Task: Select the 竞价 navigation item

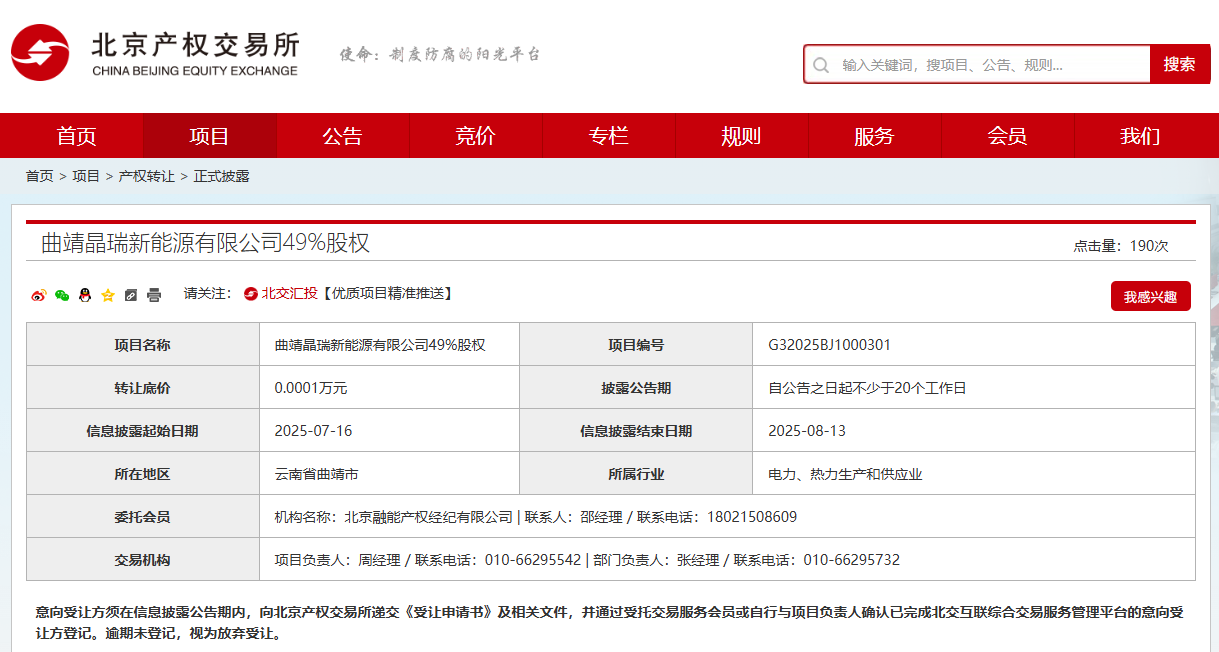Action: coord(476,136)
